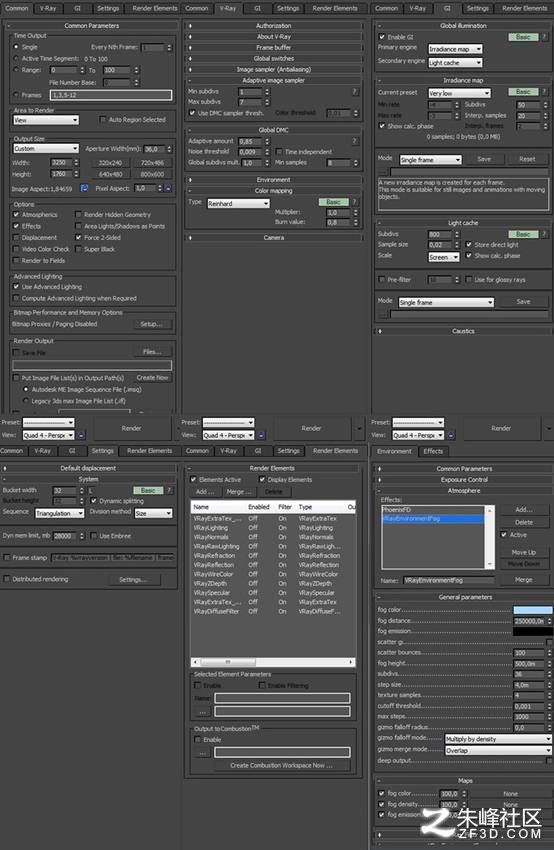Click Create Combustion Workspace Now button
Screen dimensions: 554x850
tap(281, 765)
